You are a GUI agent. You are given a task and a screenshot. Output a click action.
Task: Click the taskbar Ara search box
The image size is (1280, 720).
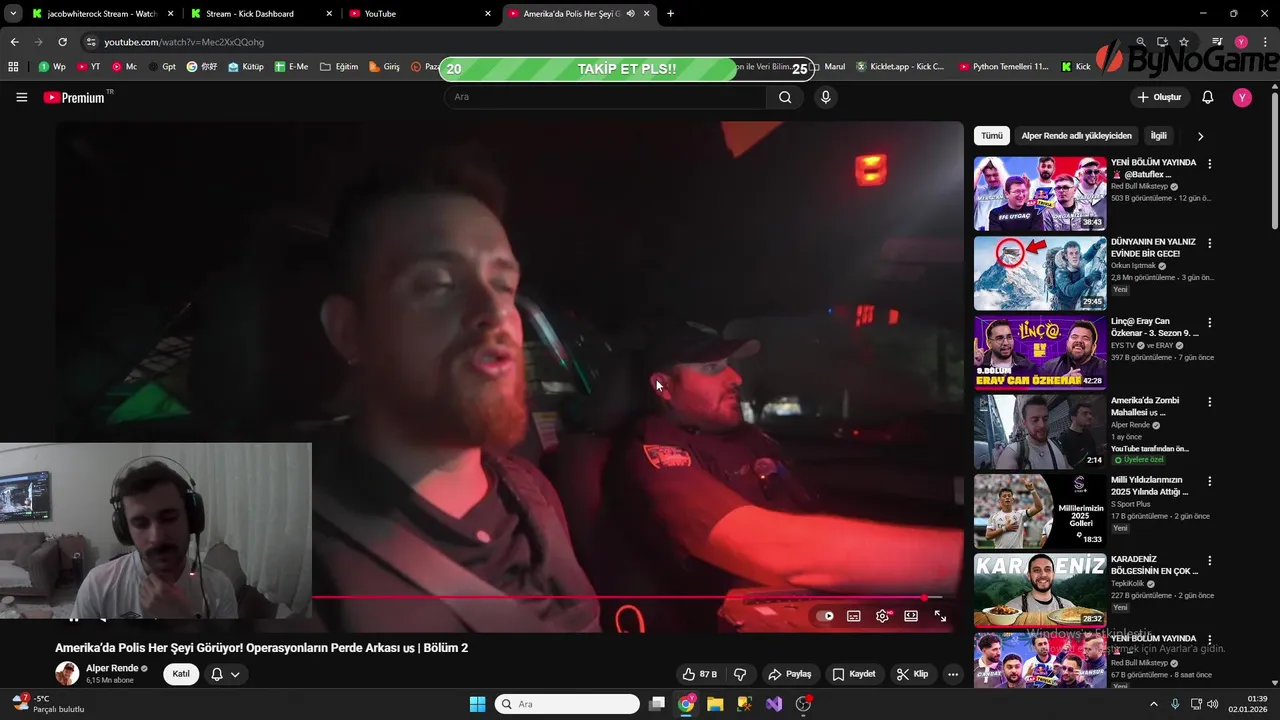[568, 704]
